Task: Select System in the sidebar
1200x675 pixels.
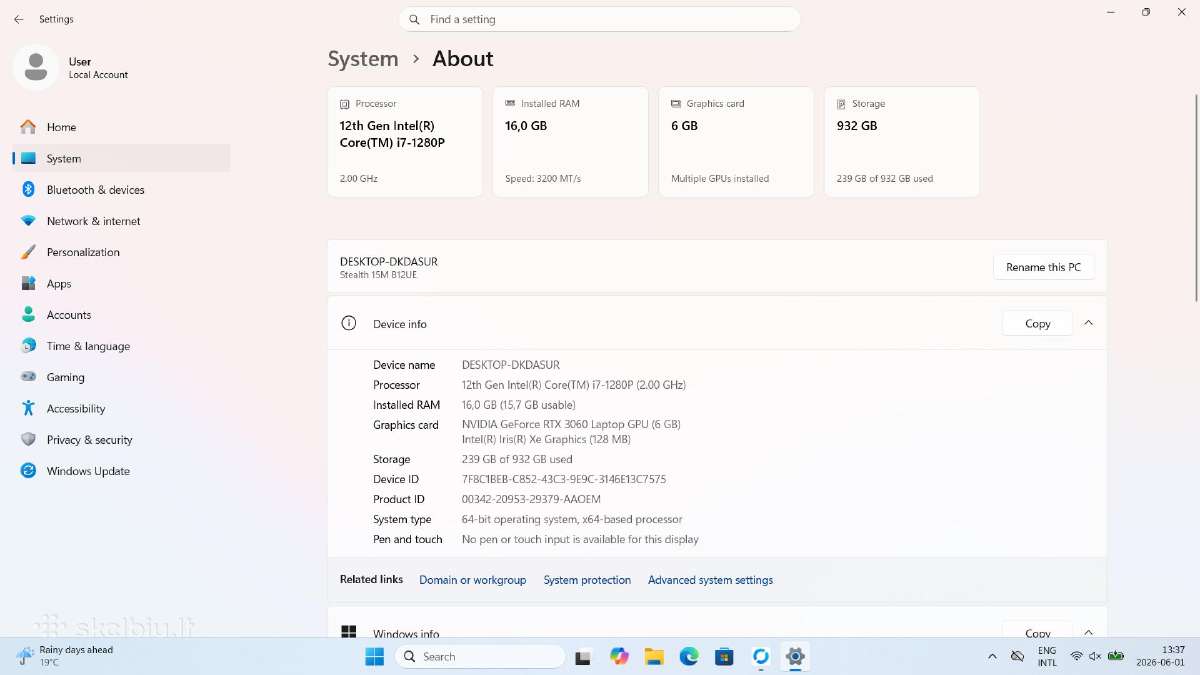Action: [x=121, y=158]
